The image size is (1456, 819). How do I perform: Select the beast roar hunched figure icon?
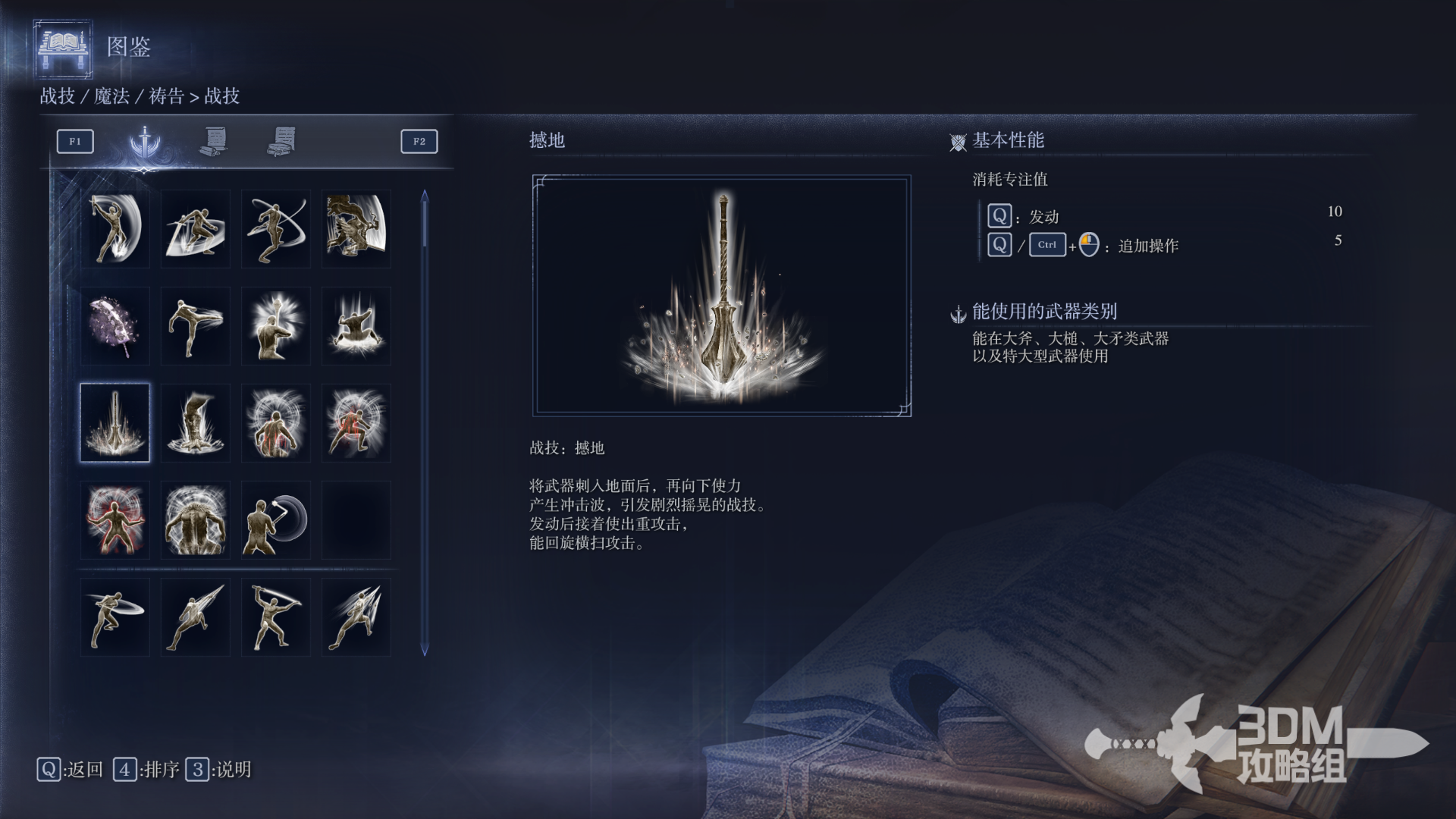pyautogui.click(x=195, y=519)
